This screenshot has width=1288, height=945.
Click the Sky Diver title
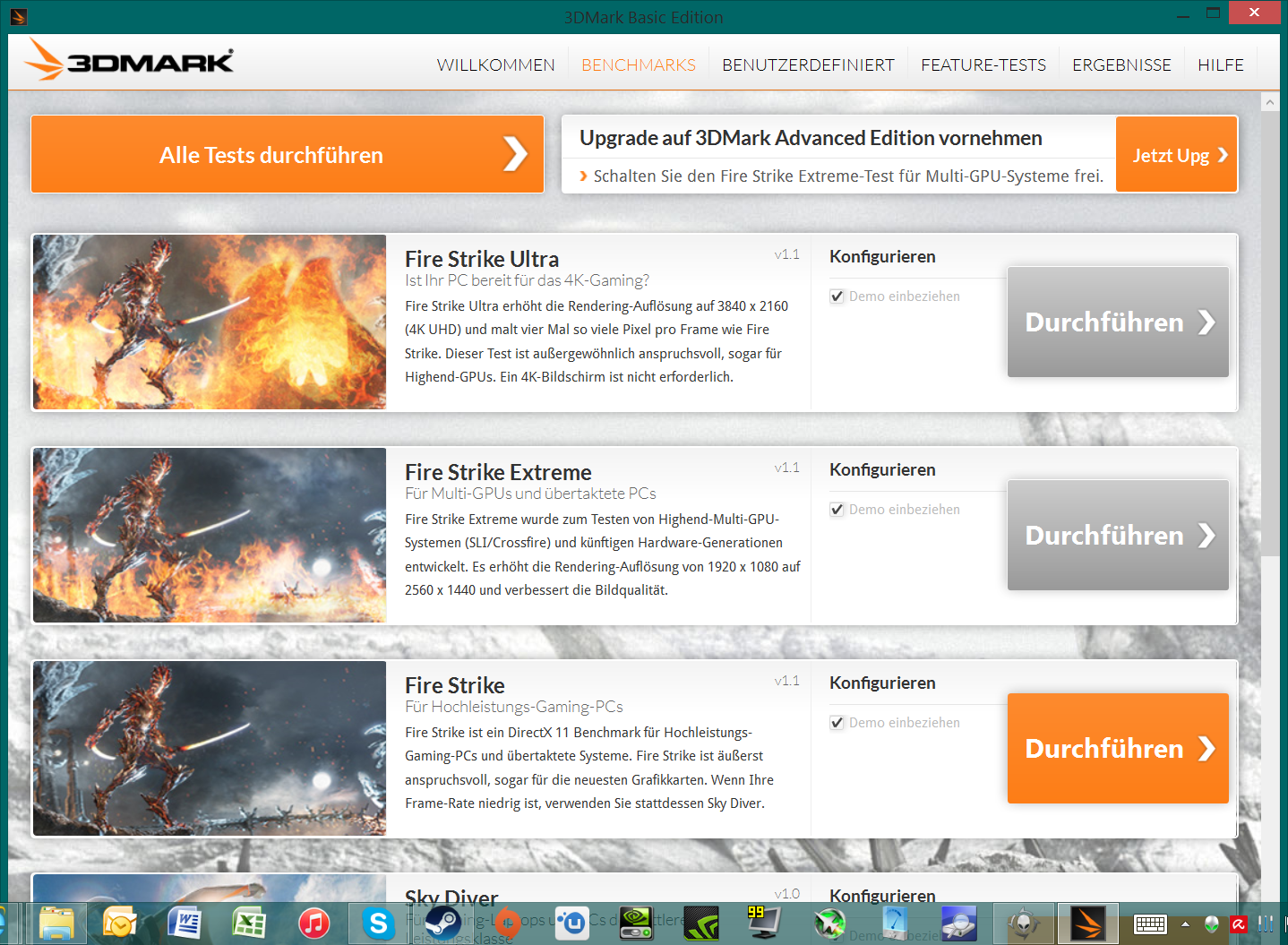coord(451,897)
